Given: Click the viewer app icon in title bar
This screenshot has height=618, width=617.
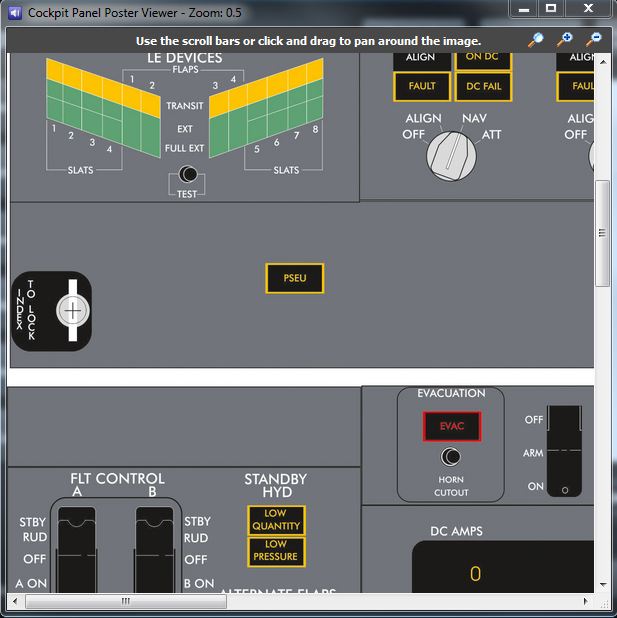Looking at the screenshot, I should [15, 13].
